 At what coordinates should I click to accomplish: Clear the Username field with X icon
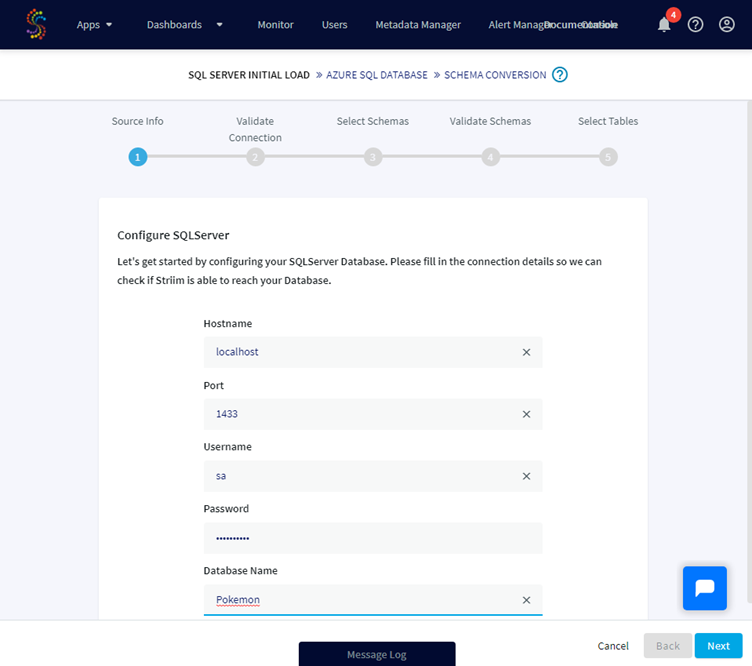pyautogui.click(x=526, y=476)
